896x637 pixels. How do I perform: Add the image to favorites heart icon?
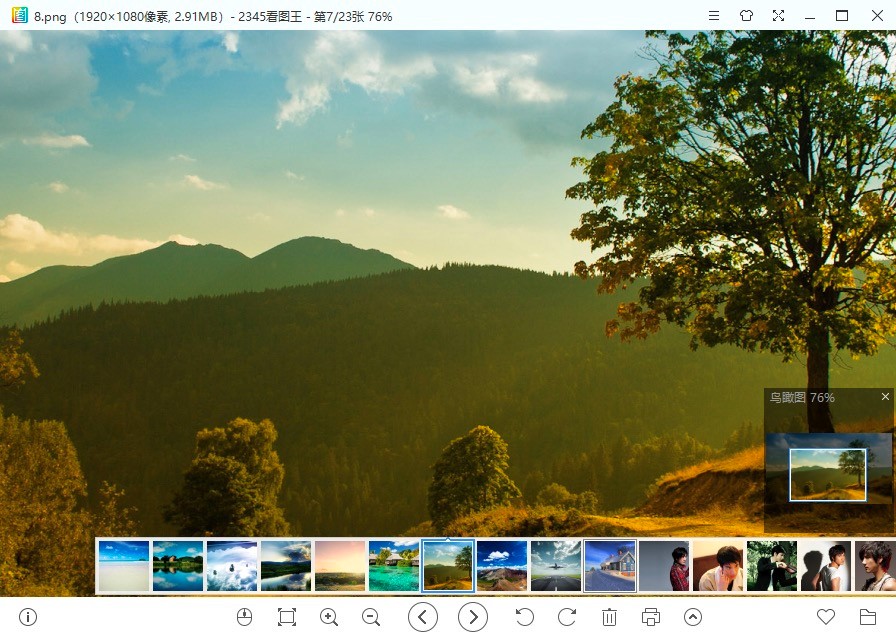(826, 616)
